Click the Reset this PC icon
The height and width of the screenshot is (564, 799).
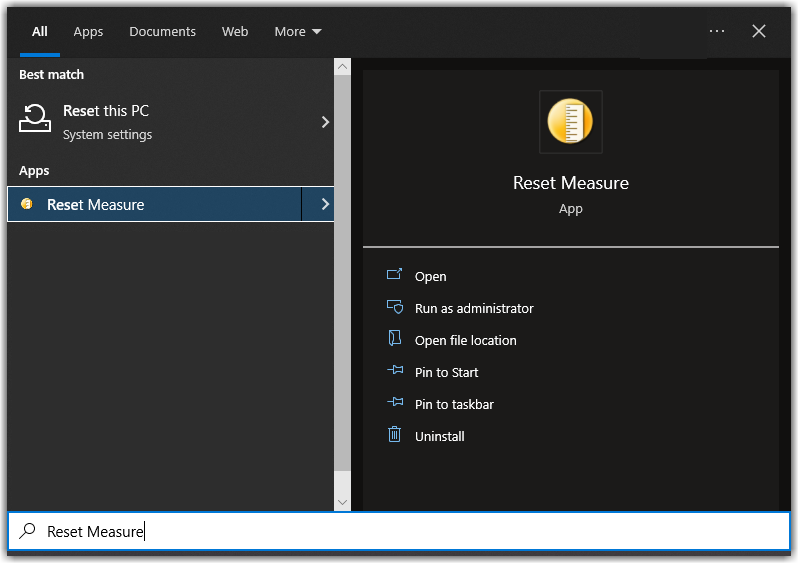[35, 118]
